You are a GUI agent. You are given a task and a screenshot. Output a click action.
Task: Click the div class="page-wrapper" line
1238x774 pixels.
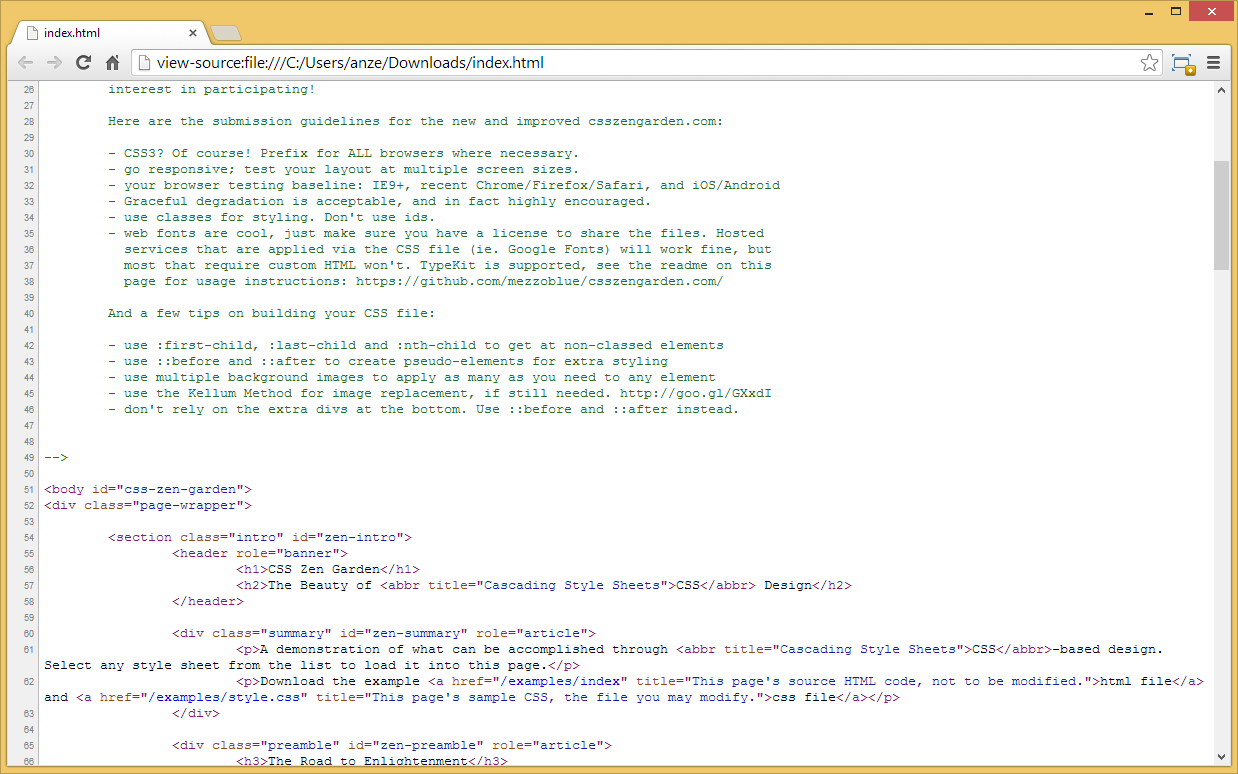[x=148, y=506]
